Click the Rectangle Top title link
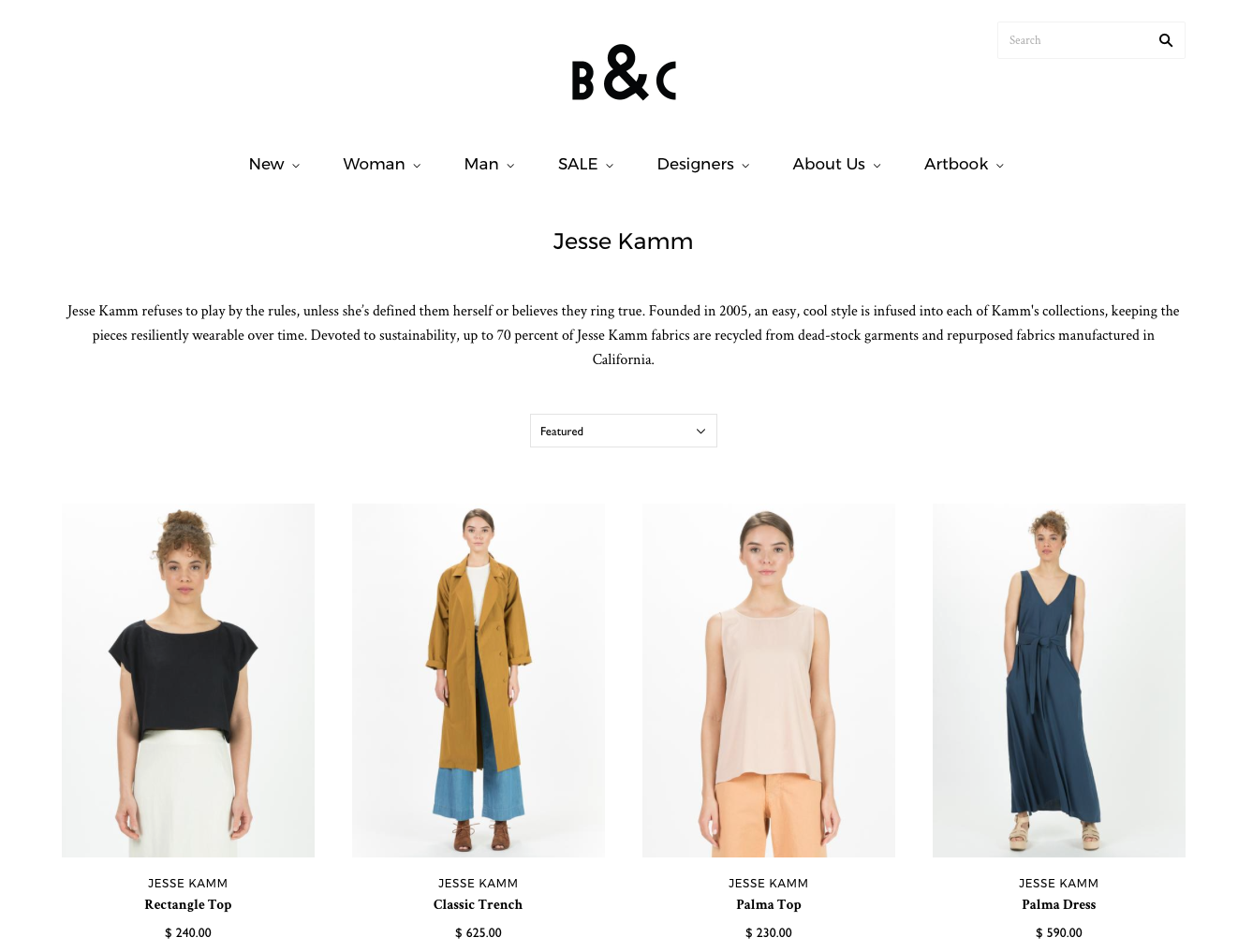1238x952 pixels. [x=188, y=904]
